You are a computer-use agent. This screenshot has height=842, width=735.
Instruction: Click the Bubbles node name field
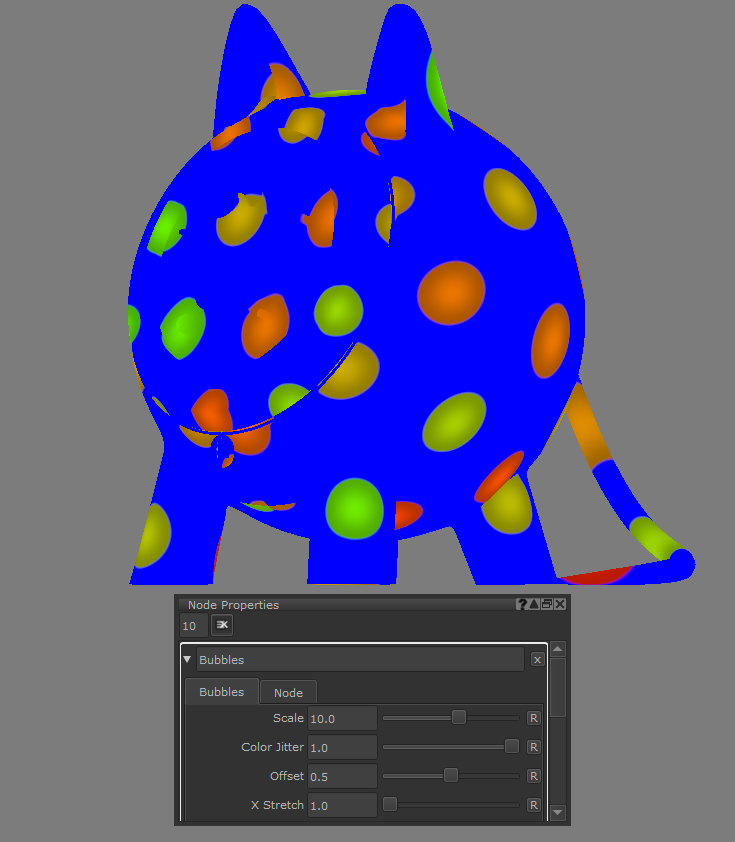[359, 660]
